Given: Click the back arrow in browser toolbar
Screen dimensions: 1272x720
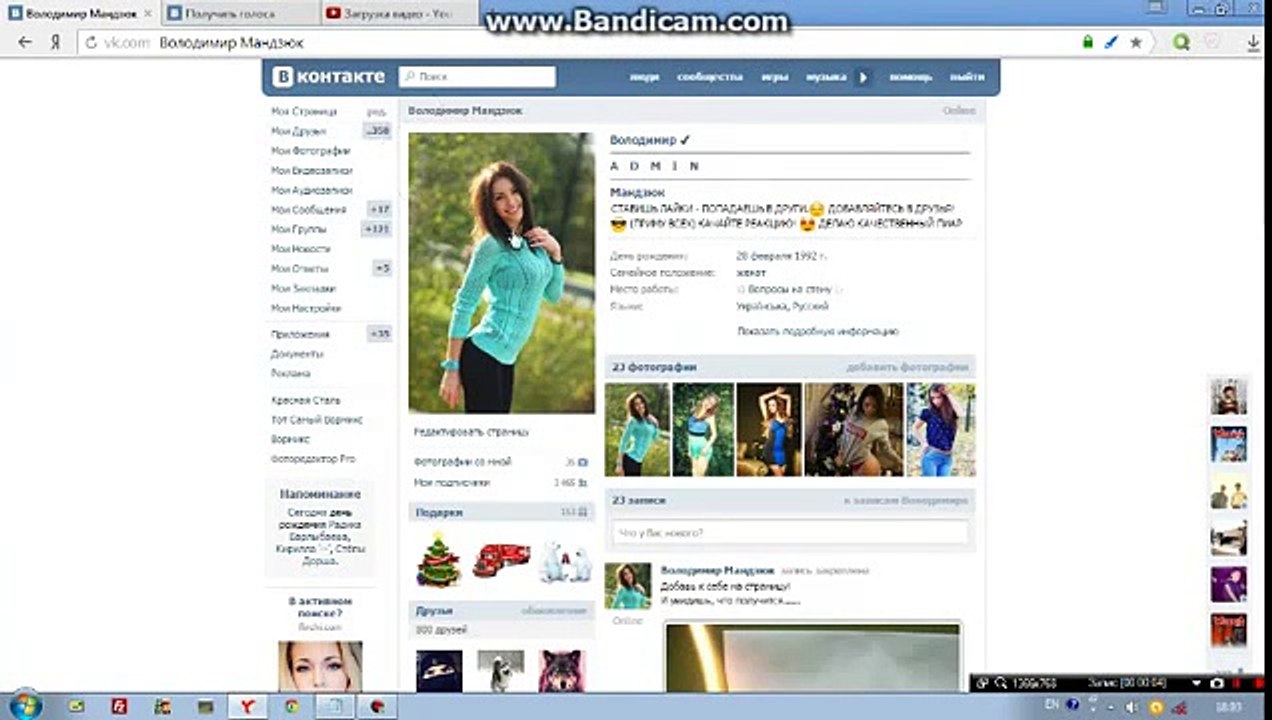Looking at the screenshot, I should pyautogui.click(x=26, y=42).
